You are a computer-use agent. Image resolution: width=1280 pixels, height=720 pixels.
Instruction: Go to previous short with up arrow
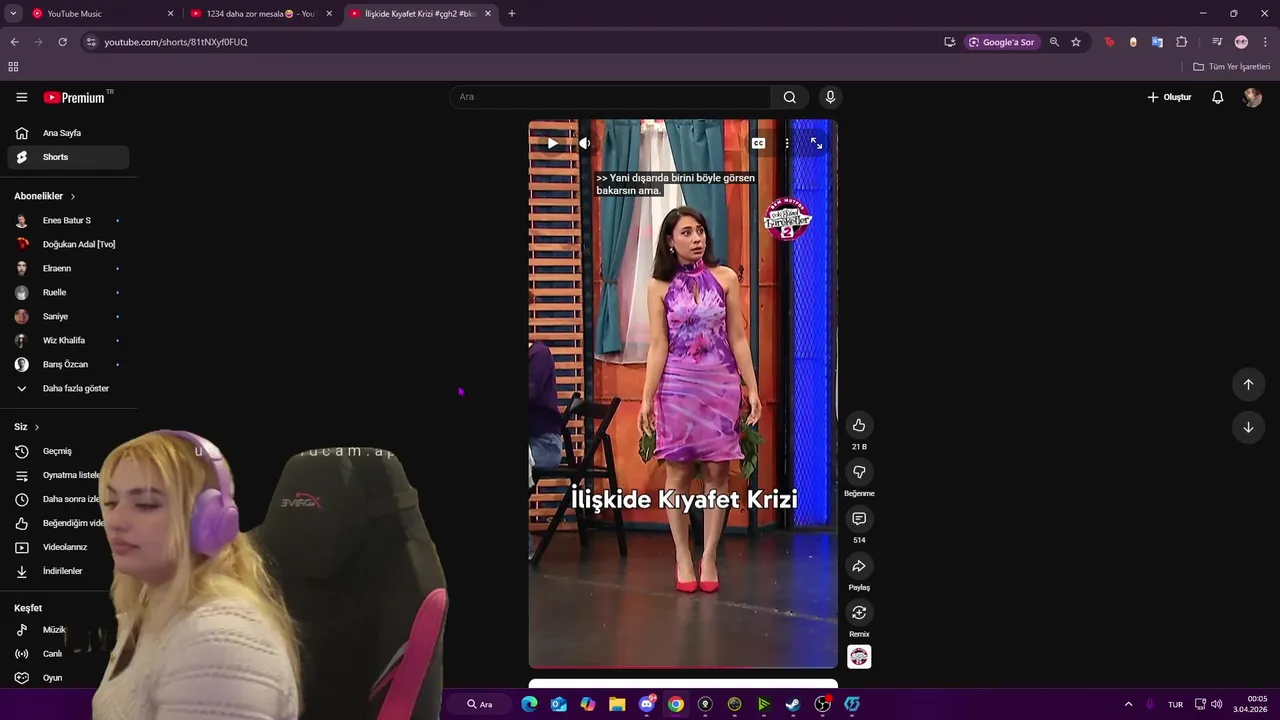click(x=1248, y=384)
